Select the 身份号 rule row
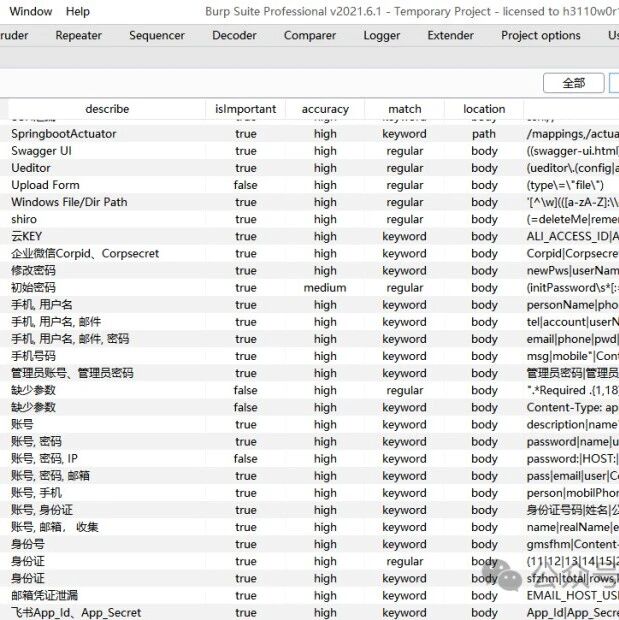The width and height of the screenshot is (619, 620). pyautogui.click(x=309, y=544)
